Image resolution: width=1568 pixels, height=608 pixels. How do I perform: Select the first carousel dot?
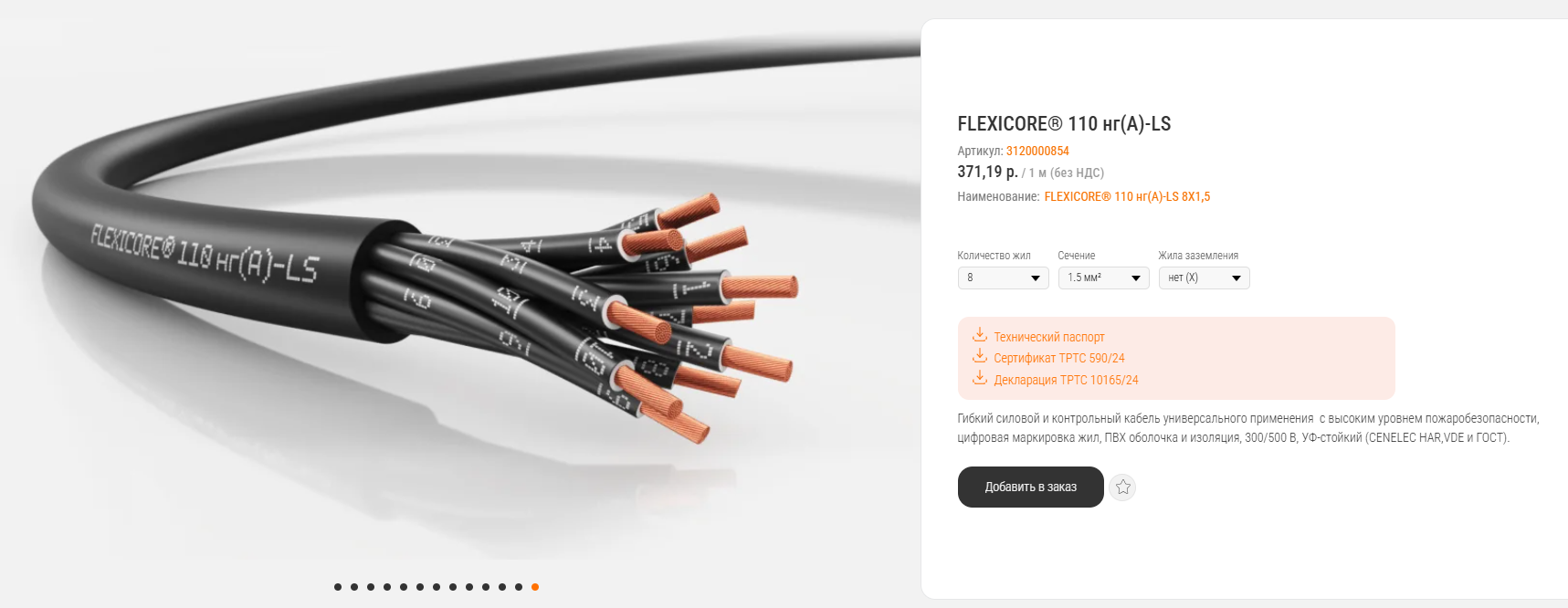[338, 587]
